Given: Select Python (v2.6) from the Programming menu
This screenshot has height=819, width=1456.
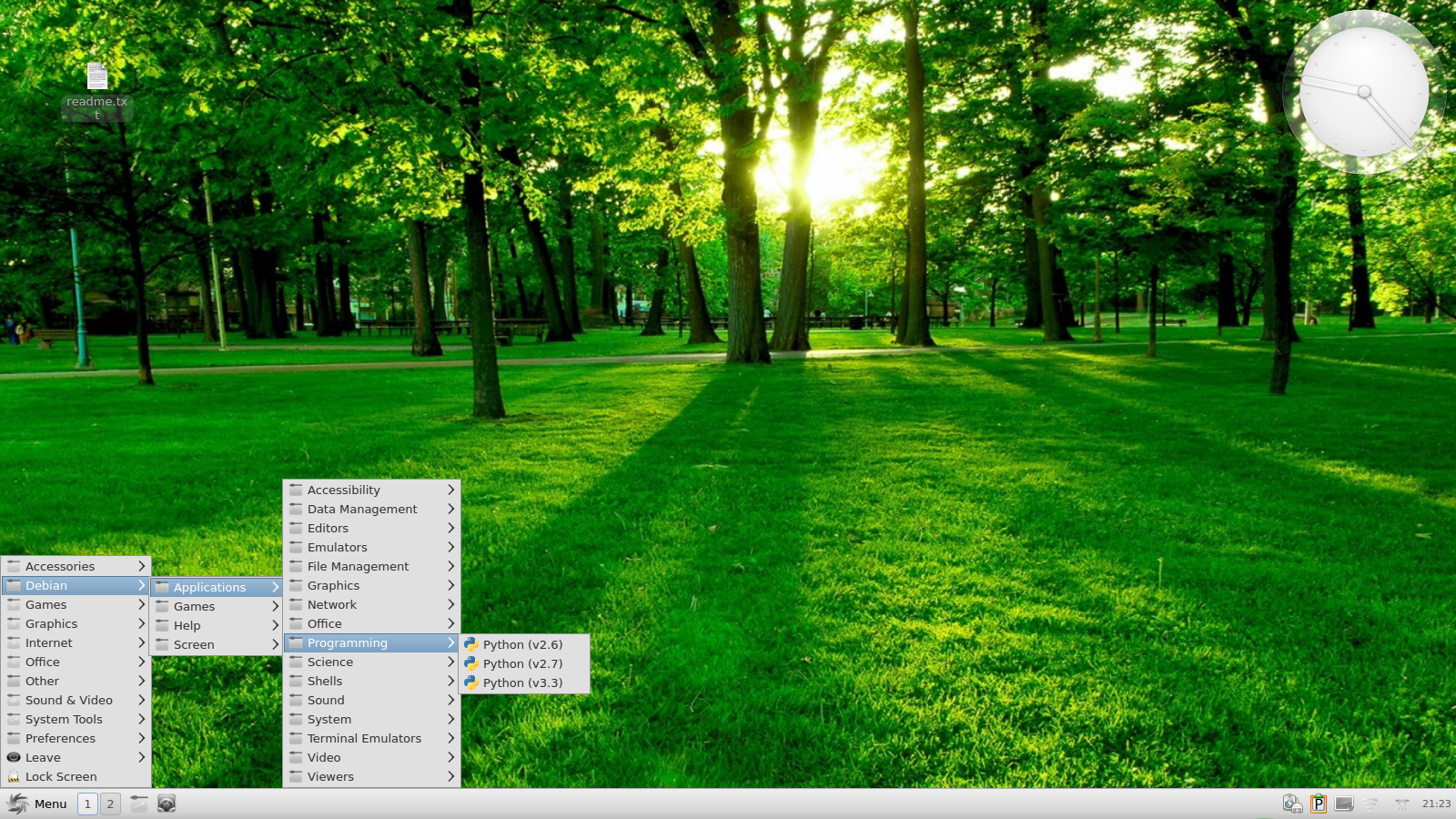Looking at the screenshot, I should click(x=523, y=644).
